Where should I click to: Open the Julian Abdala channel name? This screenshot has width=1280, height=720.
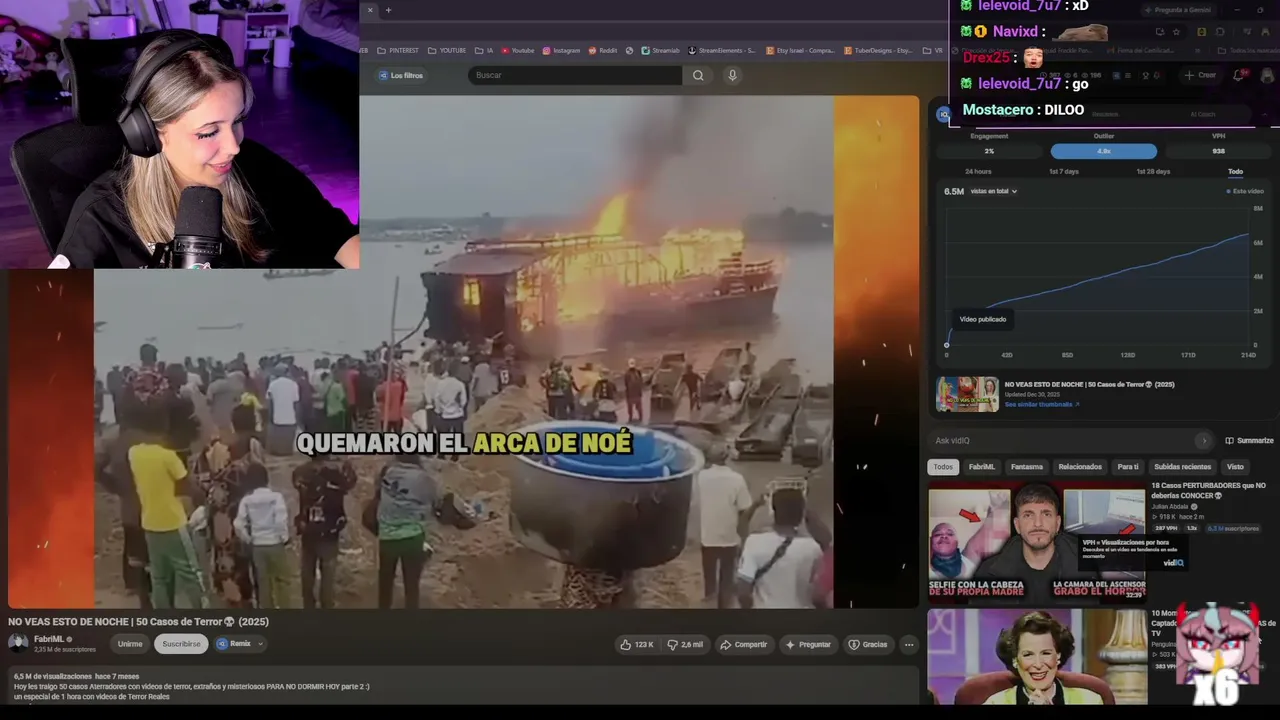1172,506
